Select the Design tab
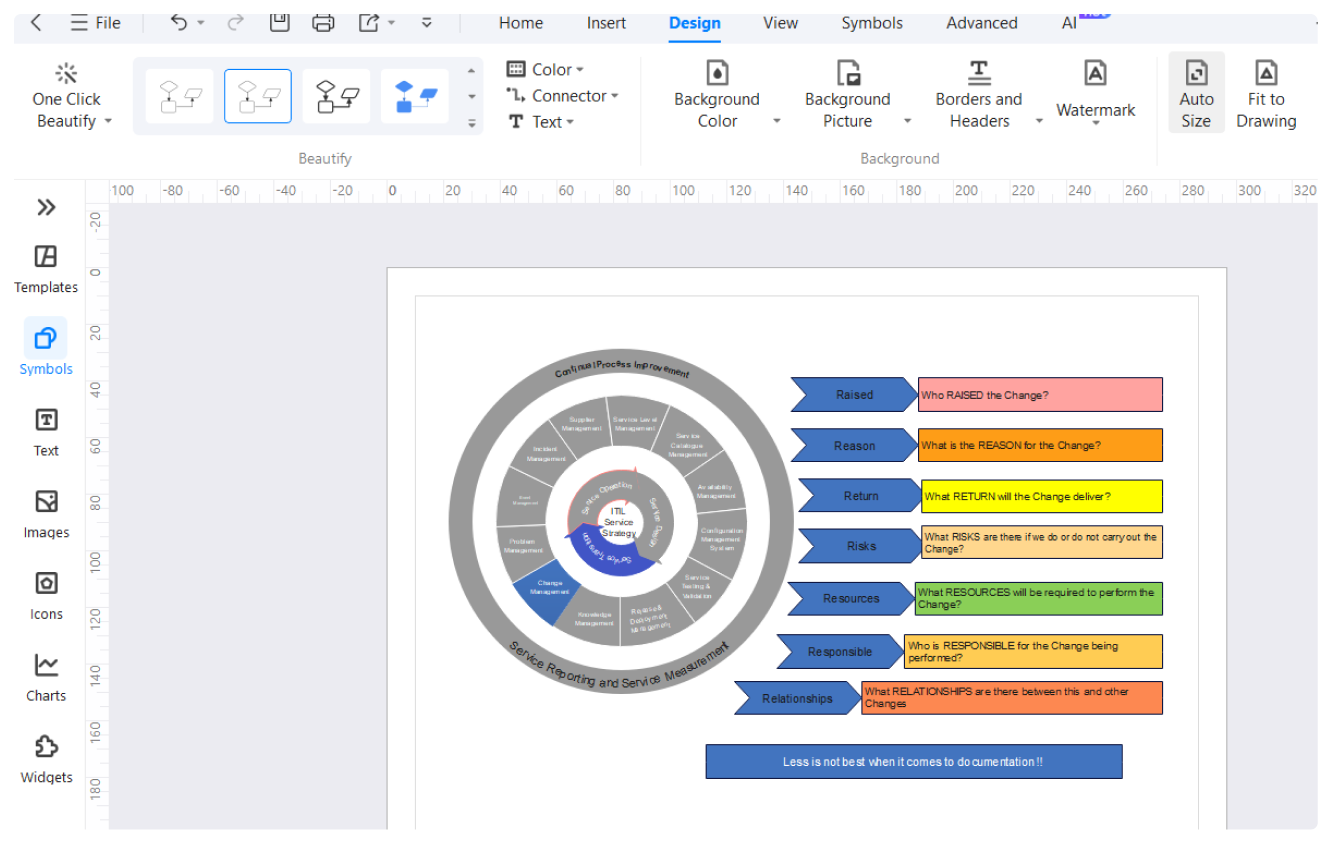The image size is (1332, 844). (x=695, y=23)
